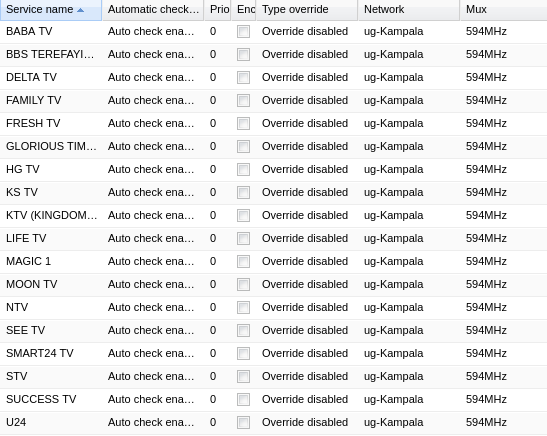547x436 pixels.
Task: Toggle Encrypted checkbox for FRESH TV
Action: tap(243, 123)
